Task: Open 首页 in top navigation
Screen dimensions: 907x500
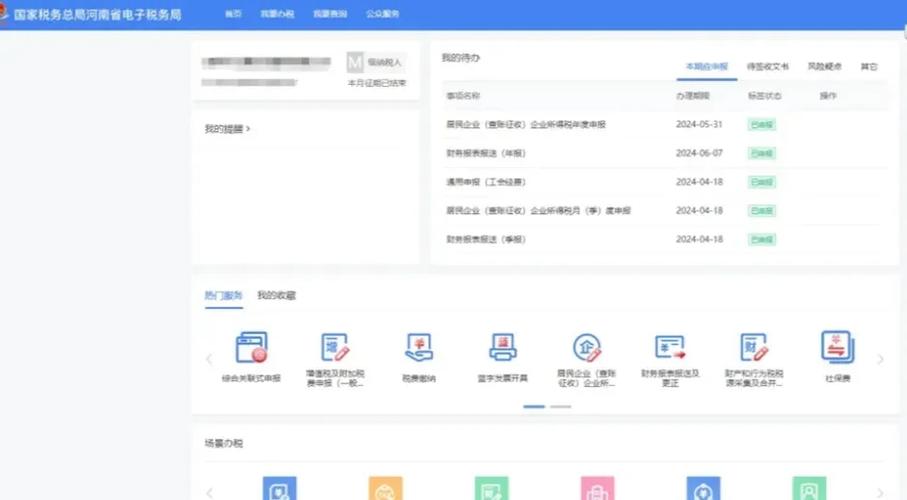Action: tap(233, 13)
